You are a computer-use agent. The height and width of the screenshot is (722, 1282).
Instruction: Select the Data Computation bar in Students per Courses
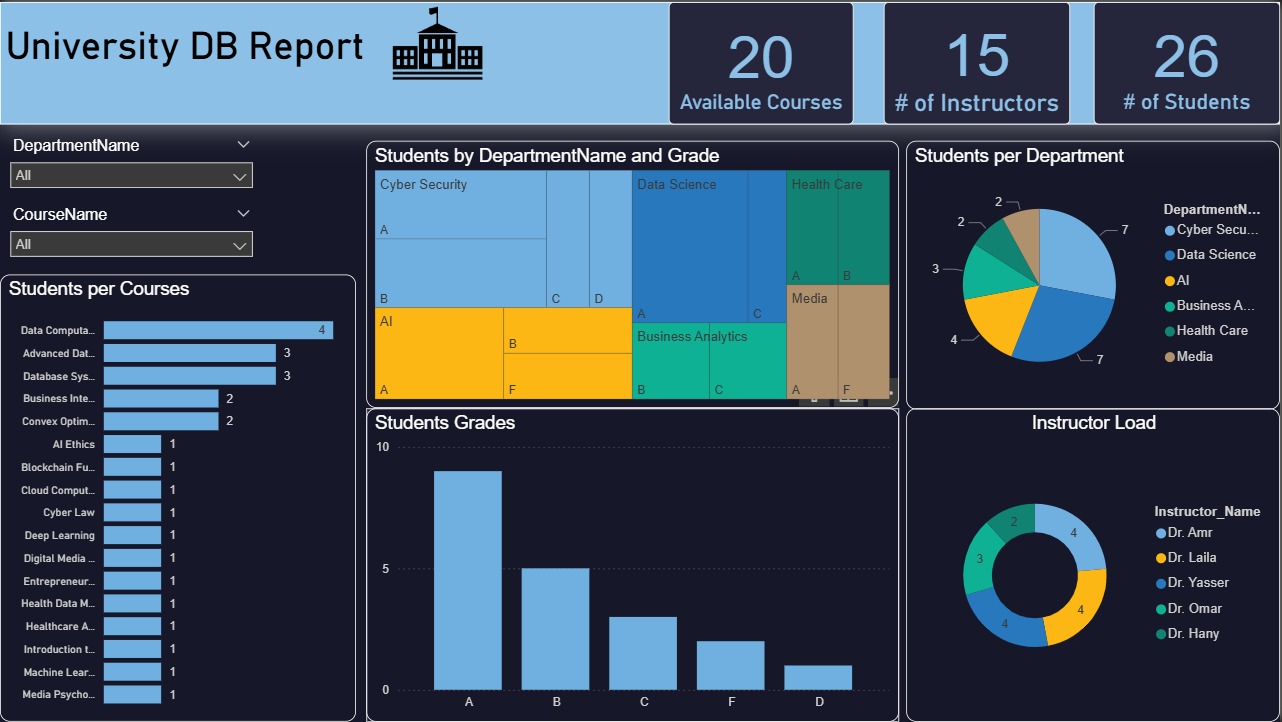(x=217, y=330)
